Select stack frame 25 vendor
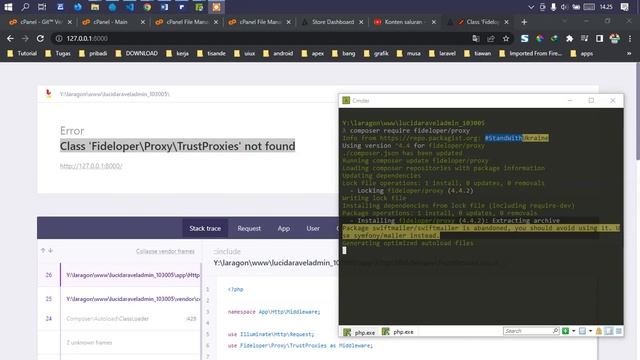640x360 pixels. point(119,299)
